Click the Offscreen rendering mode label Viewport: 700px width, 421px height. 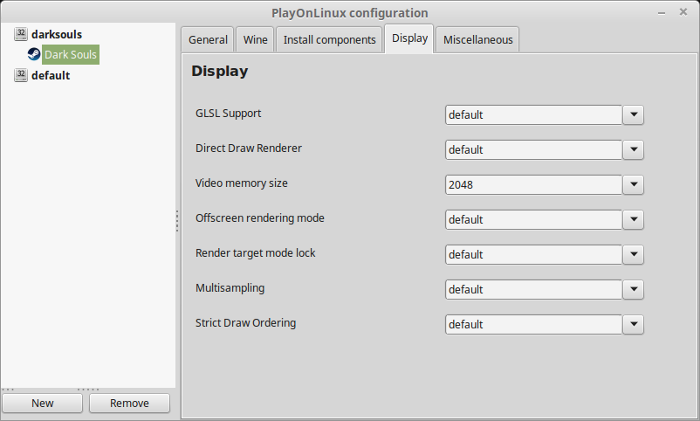(260, 218)
